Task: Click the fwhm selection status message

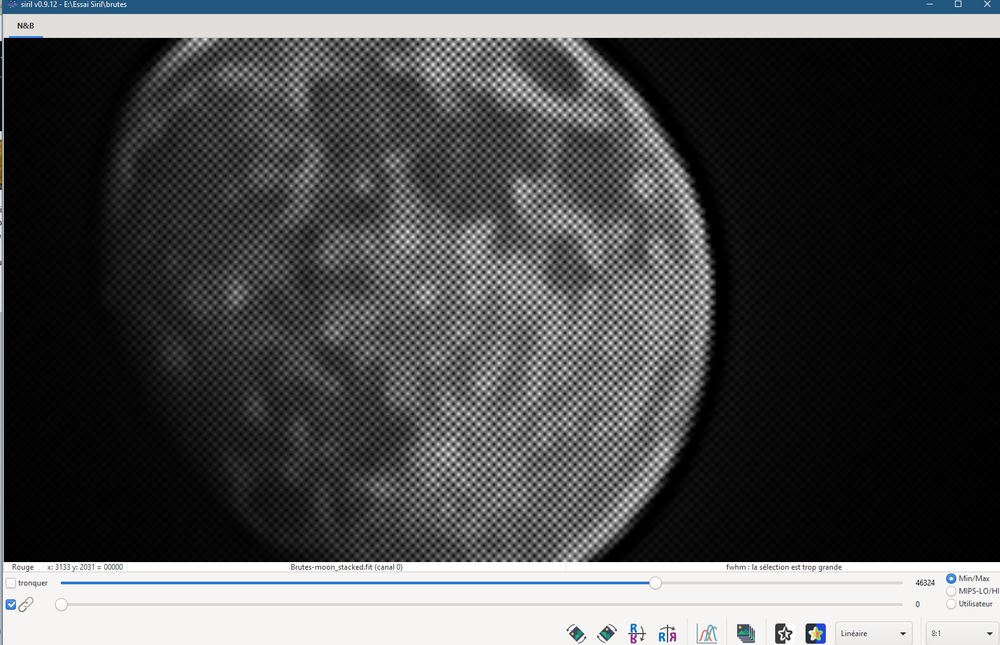Action: (784, 567)
